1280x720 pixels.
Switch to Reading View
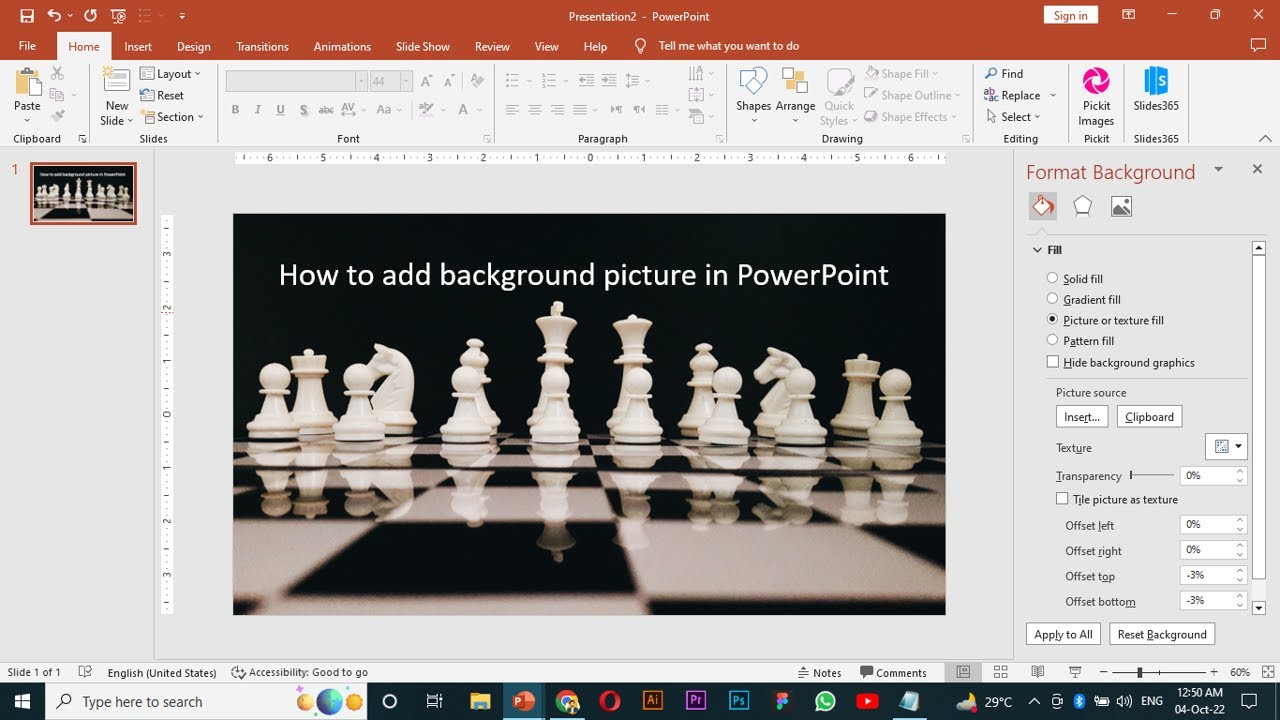pyautogui.click(x=1038, y=672)
